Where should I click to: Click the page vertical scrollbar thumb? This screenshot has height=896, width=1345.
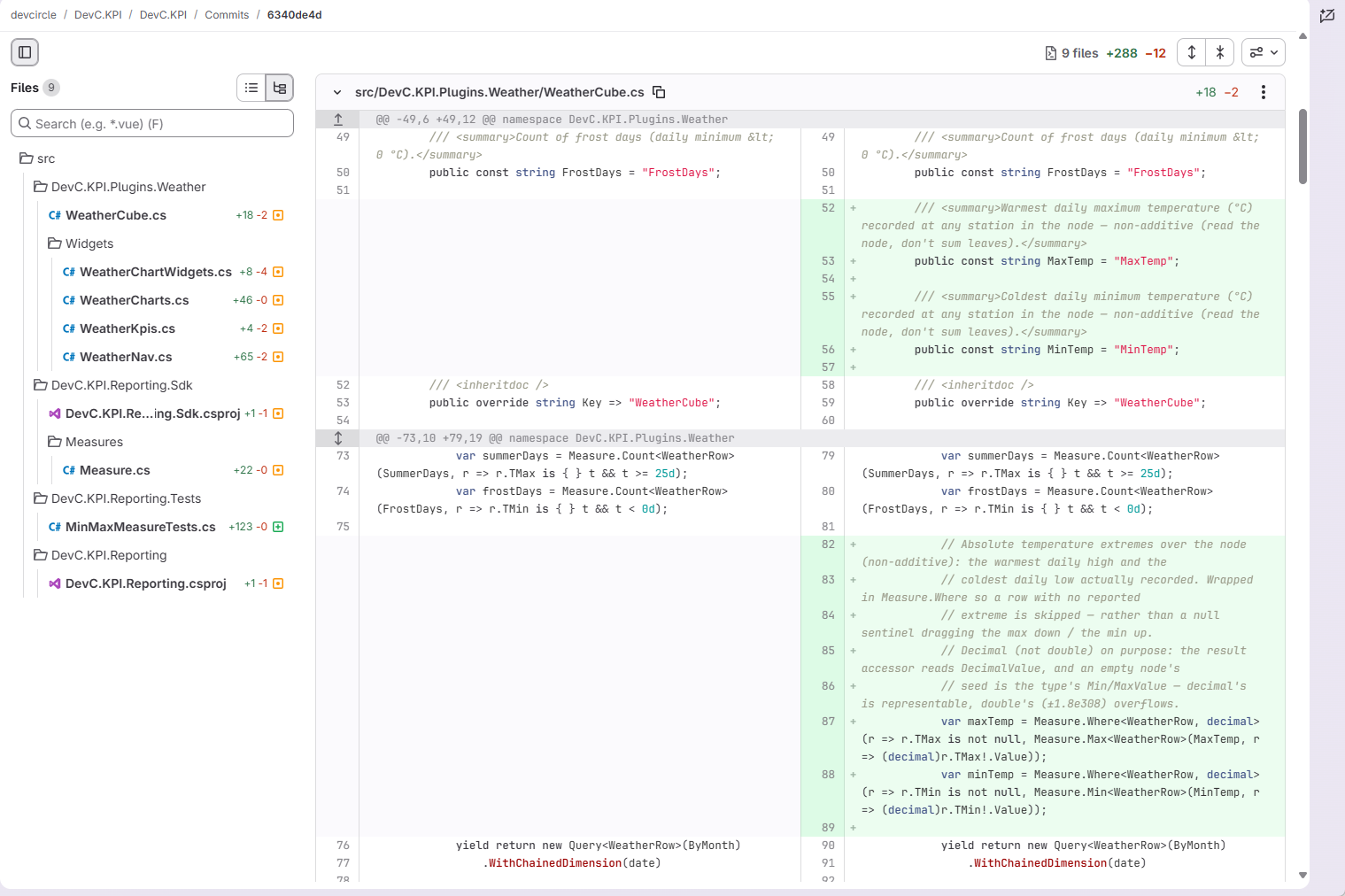(1302, 146)
